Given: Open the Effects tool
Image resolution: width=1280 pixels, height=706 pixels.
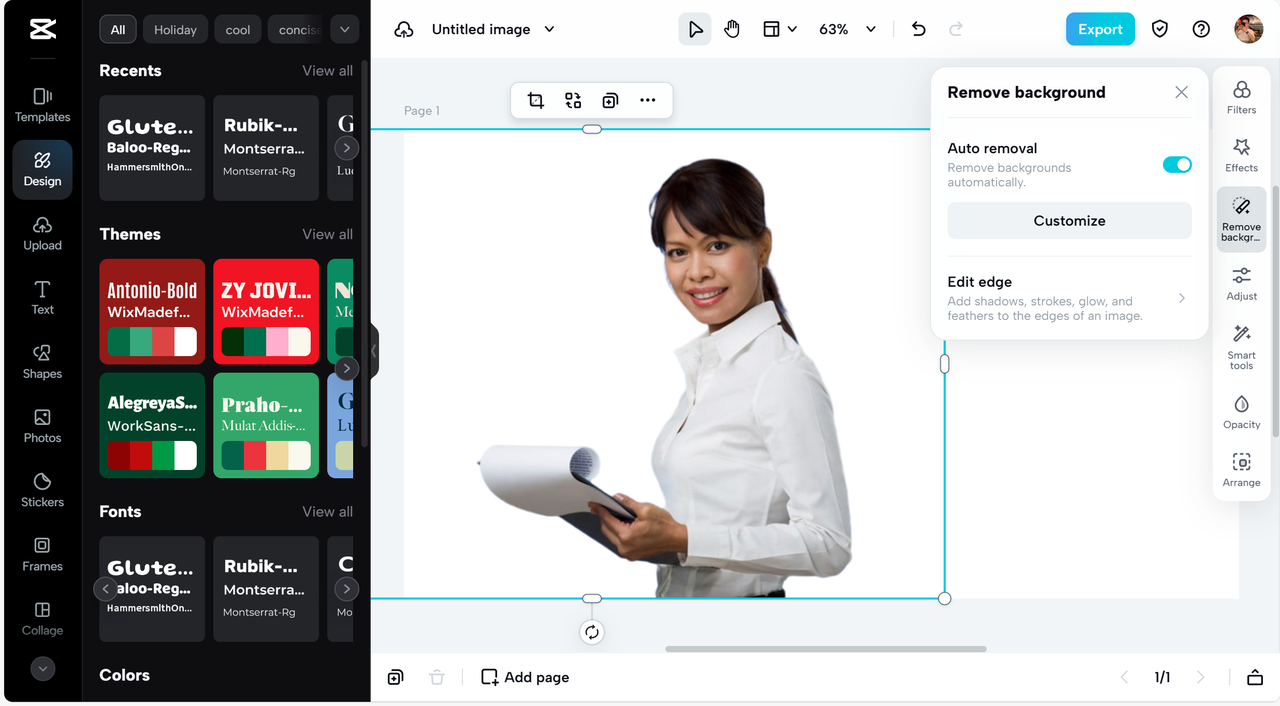Looking at the screenshot, I should click(x=1241, y=156).
